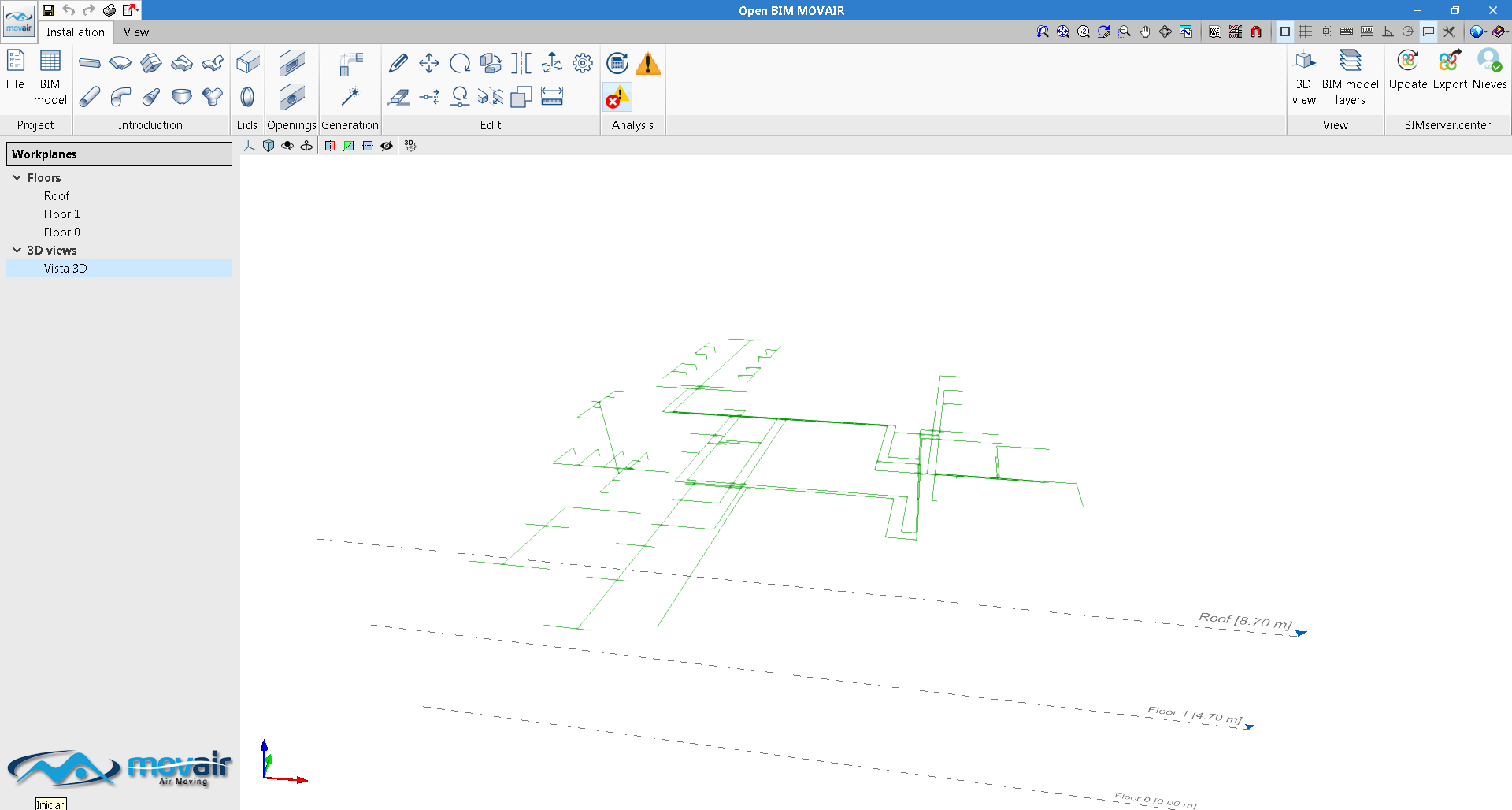Click the Save icon in title bar
This screenshot has width=1512, height=810.
48,10
